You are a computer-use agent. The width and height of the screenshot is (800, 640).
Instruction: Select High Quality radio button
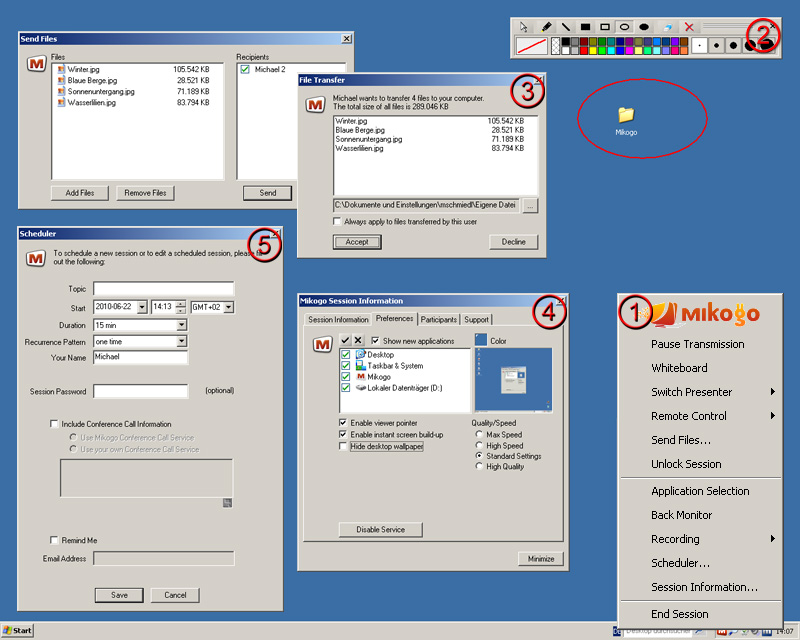point(479,466)
